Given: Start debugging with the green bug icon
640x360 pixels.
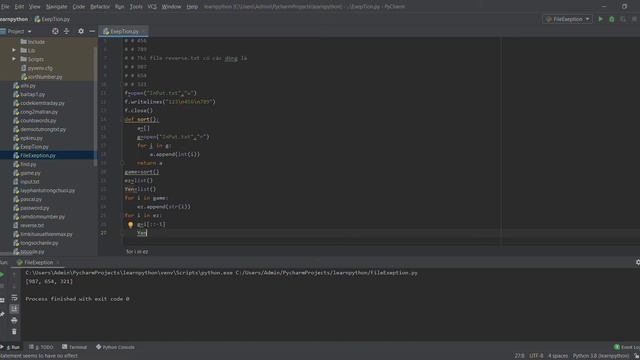Looking at the screenshot, I should tap(611, 19).
